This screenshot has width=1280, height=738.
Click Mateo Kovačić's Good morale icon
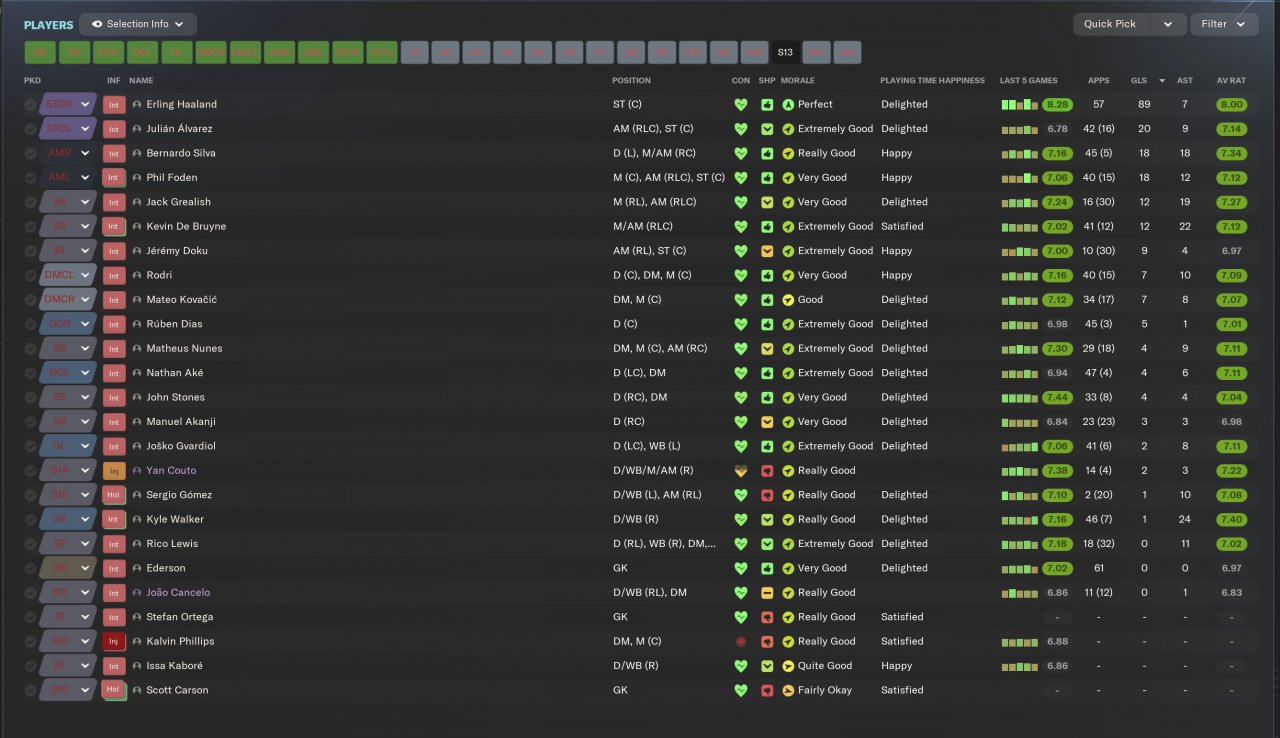click(788, 300)
